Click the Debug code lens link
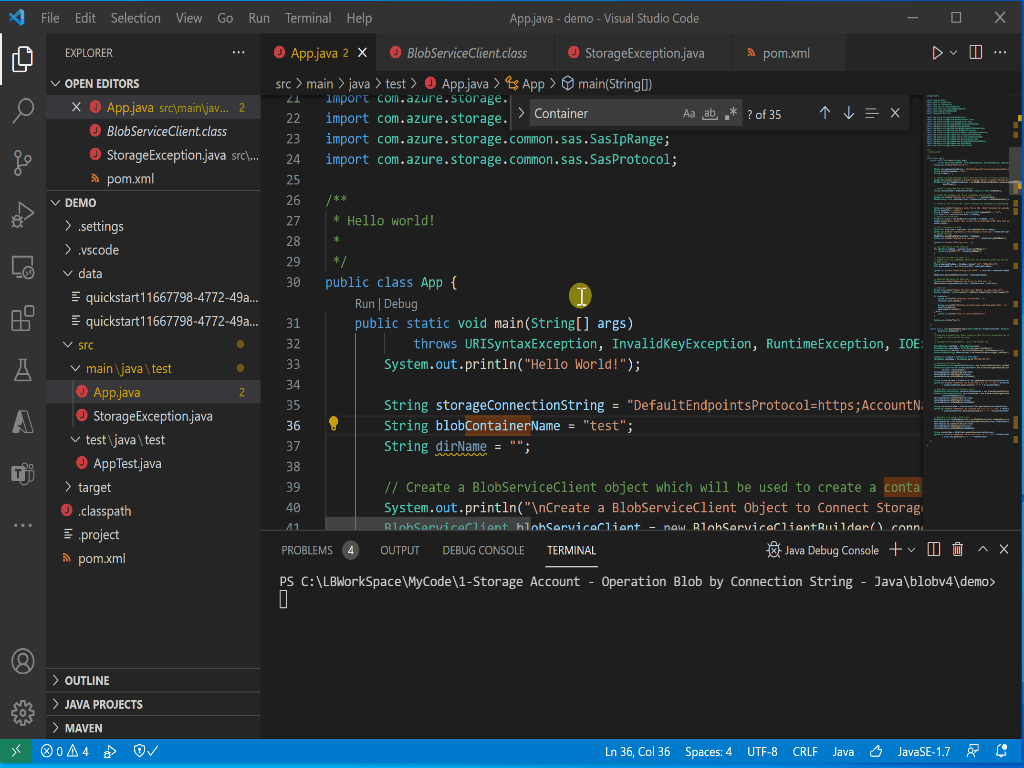The image size is (1024, 768). click(401, 303)
